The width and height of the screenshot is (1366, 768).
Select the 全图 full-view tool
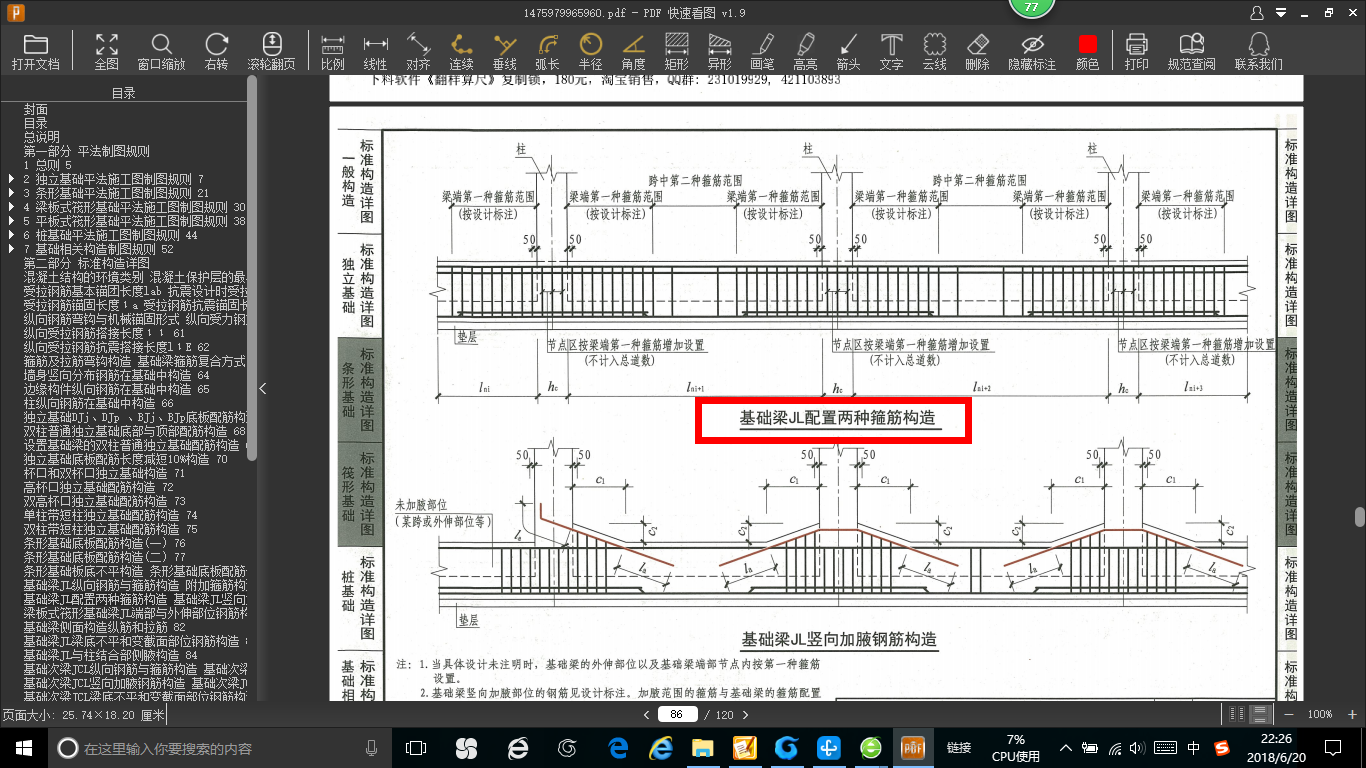click(x=107, y=45)
